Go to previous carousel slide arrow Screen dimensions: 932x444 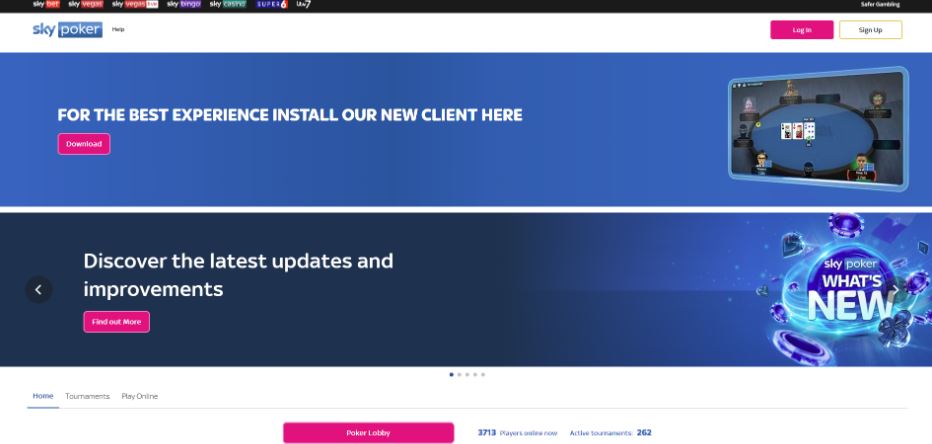point(39,289)
